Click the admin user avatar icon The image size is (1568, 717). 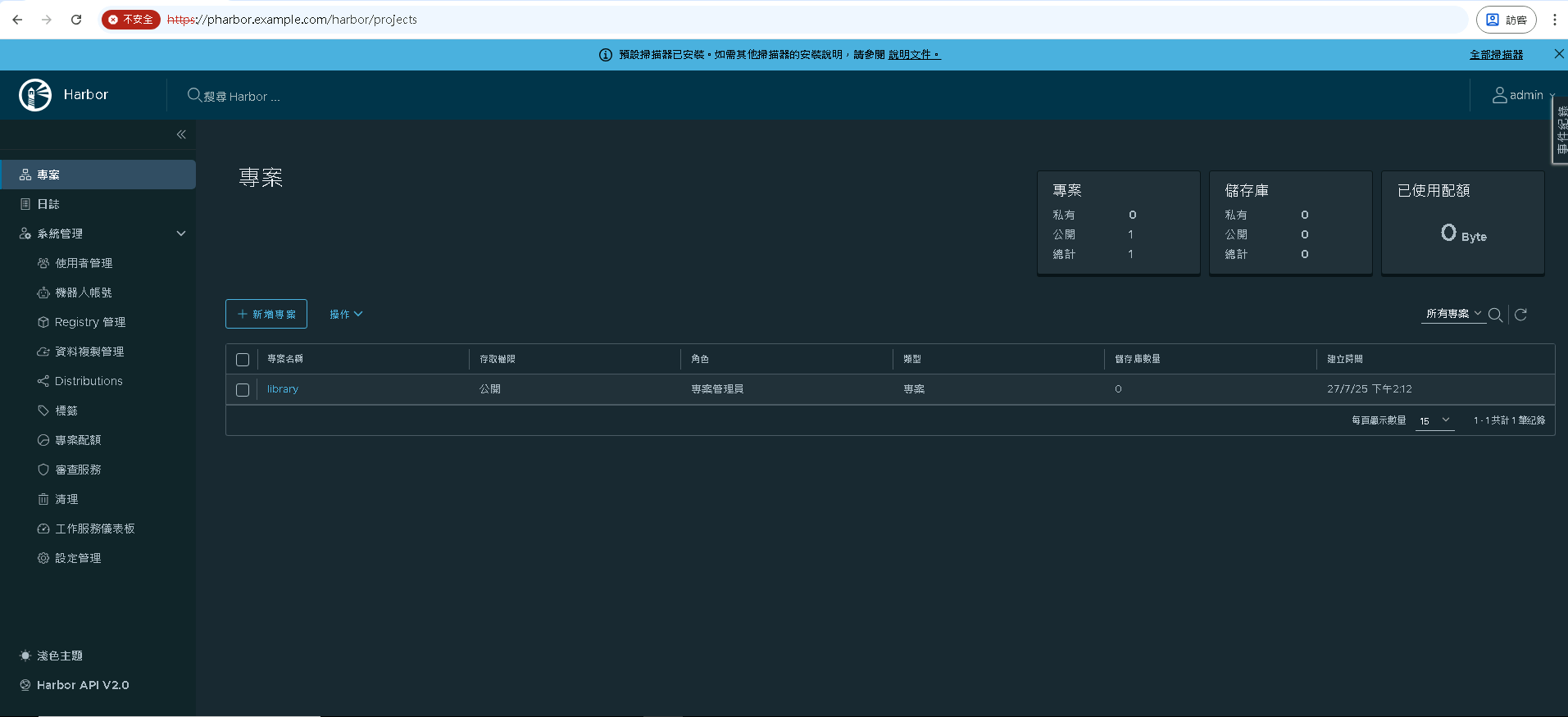click(x=1499, y=95)
